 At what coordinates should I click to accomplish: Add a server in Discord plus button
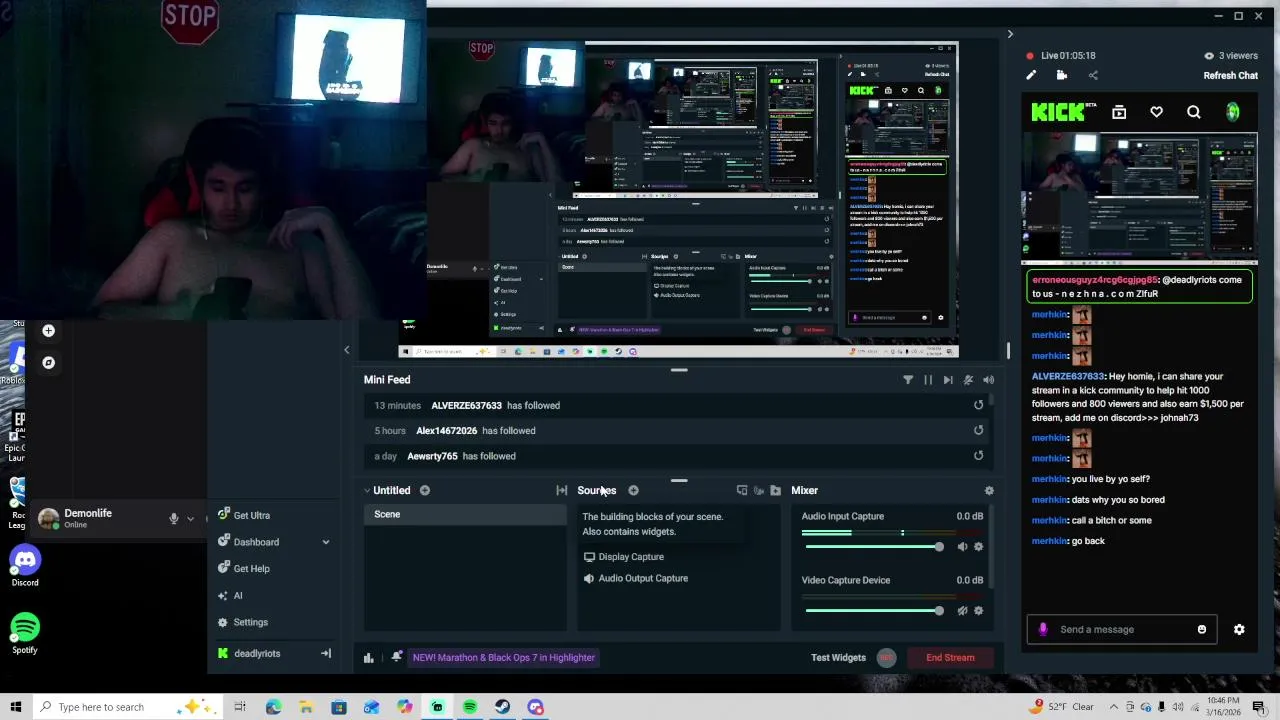pyautogui.click(x=48, y=330)
